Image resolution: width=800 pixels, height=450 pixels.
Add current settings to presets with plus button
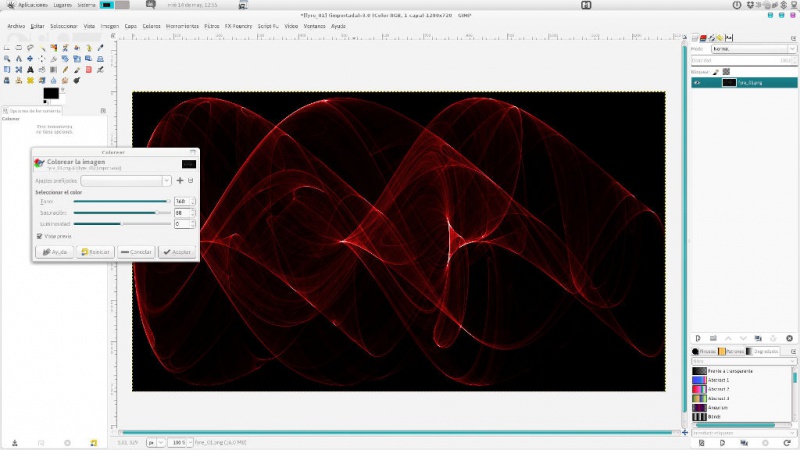coord(180,181)
